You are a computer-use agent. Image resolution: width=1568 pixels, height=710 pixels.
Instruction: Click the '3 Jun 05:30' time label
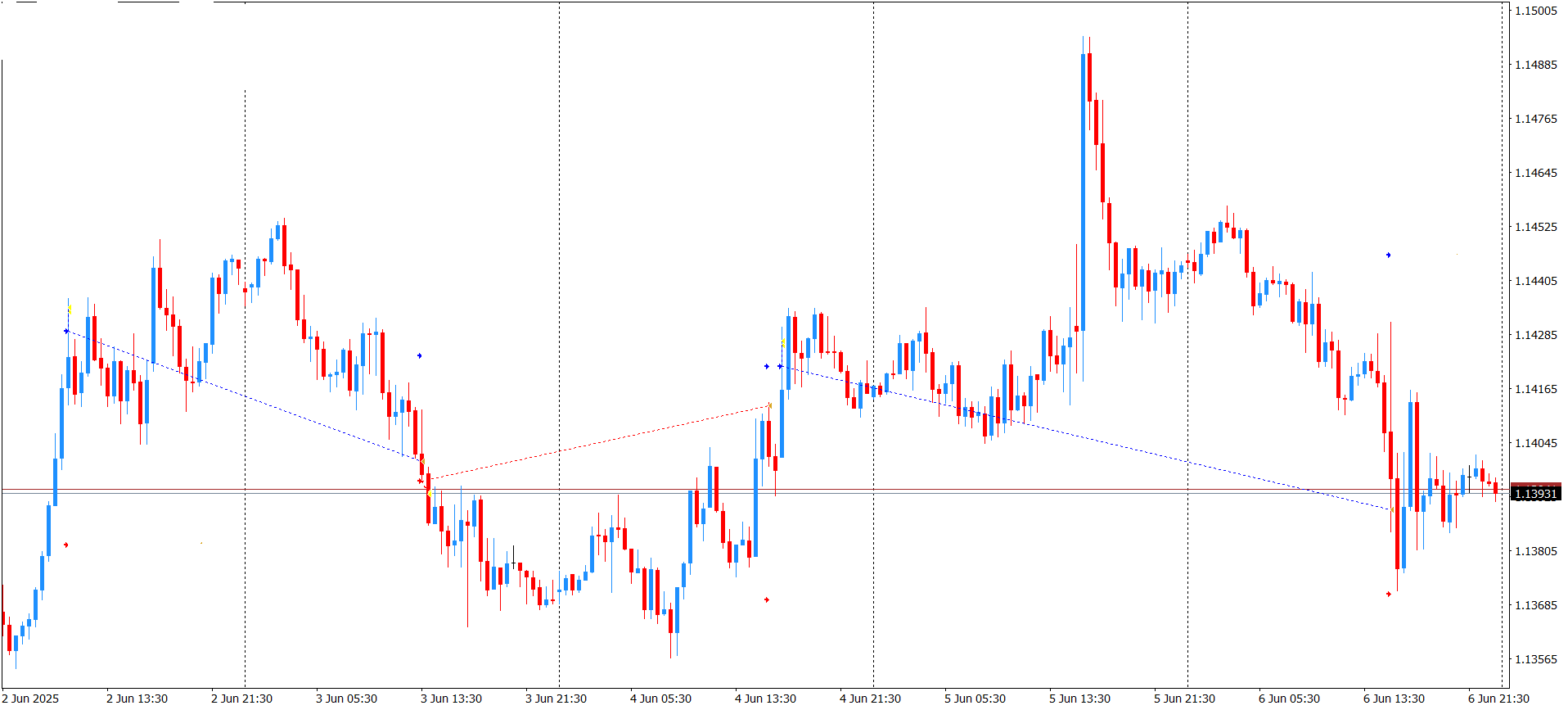347,699
